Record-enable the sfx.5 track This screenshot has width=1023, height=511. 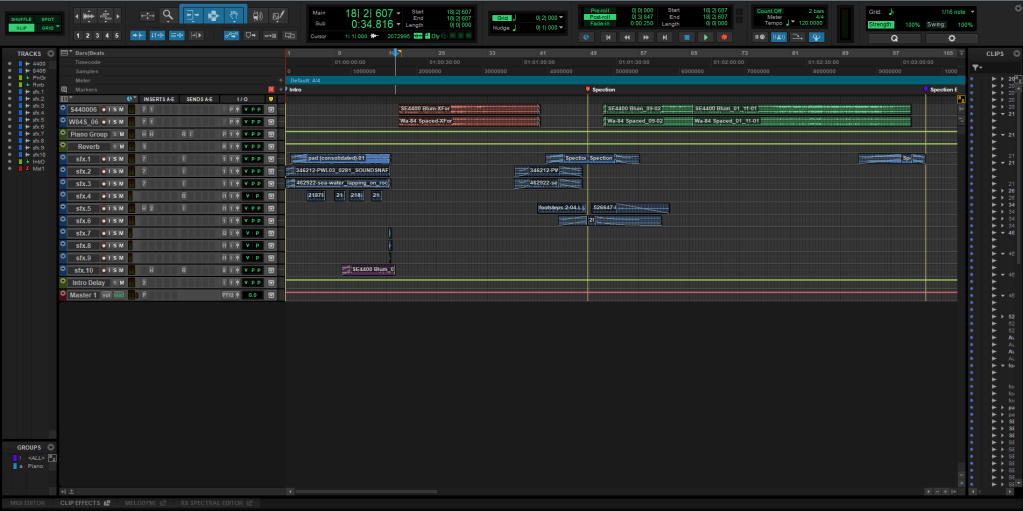click(x=104, y=208)
